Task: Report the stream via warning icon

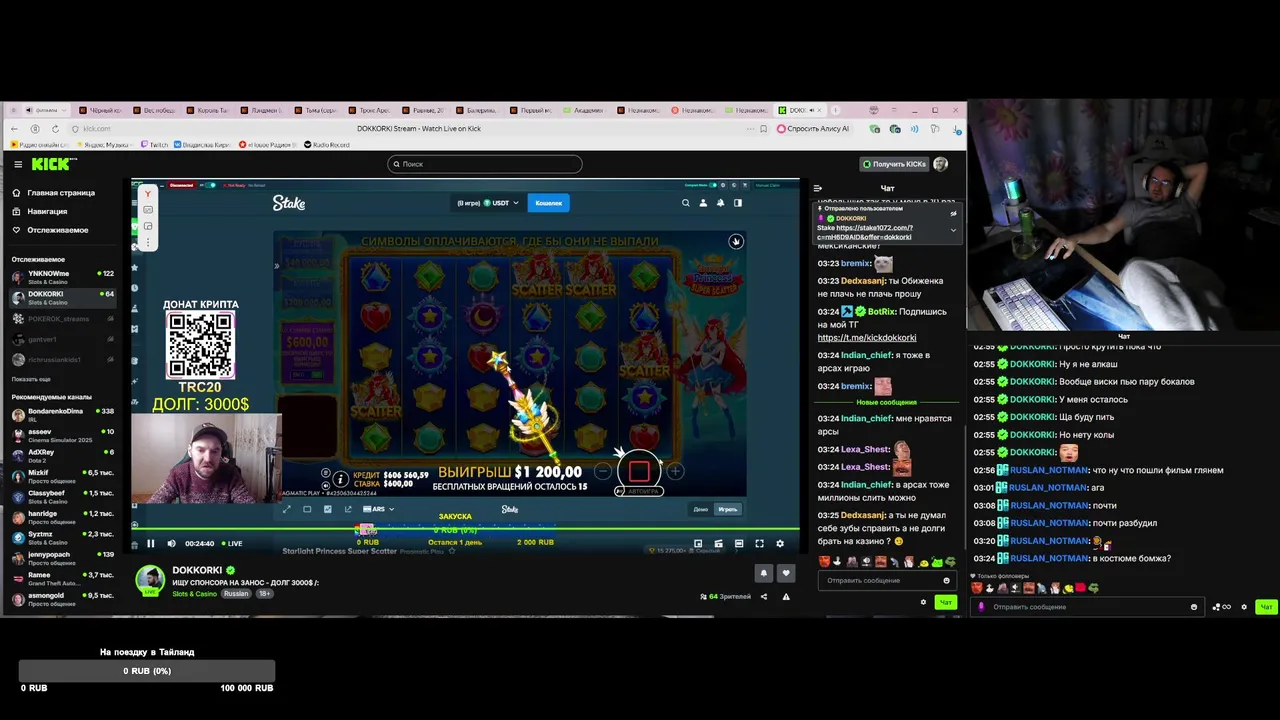Action: tap(786, 597)
